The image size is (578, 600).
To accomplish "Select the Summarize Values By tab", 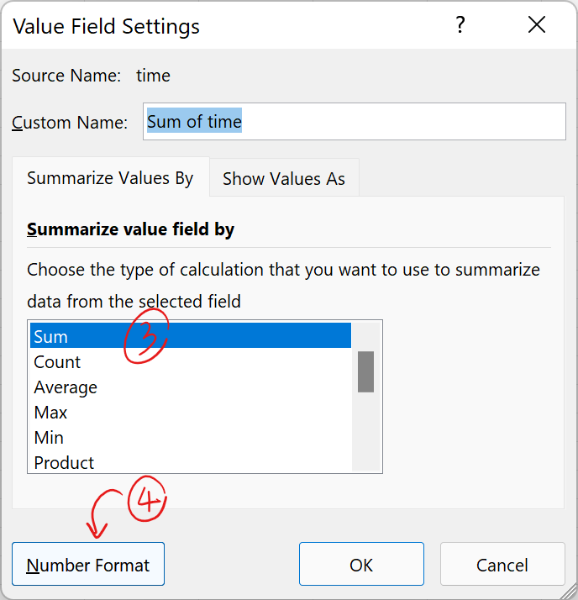I will [x=111, y=178].
